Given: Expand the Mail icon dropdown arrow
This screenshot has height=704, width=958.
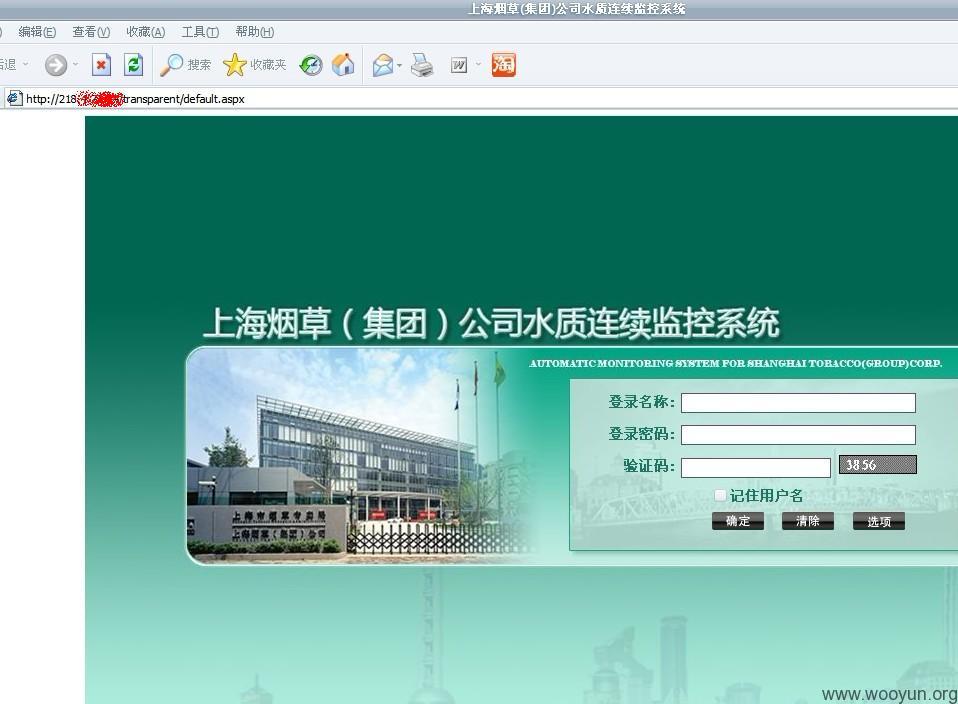Looking at the screenshot, I should [400, 65].
